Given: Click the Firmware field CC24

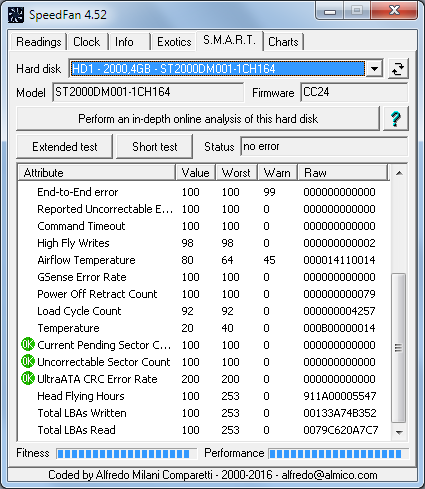Looking at the screenshot, I should pos(354,92).
